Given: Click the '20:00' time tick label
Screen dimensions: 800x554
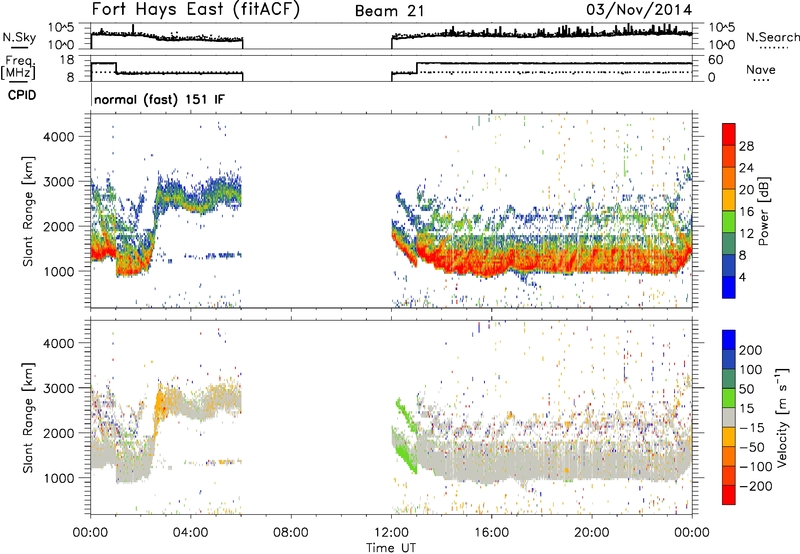Looking at the screenshot, I should pos(592,533).
